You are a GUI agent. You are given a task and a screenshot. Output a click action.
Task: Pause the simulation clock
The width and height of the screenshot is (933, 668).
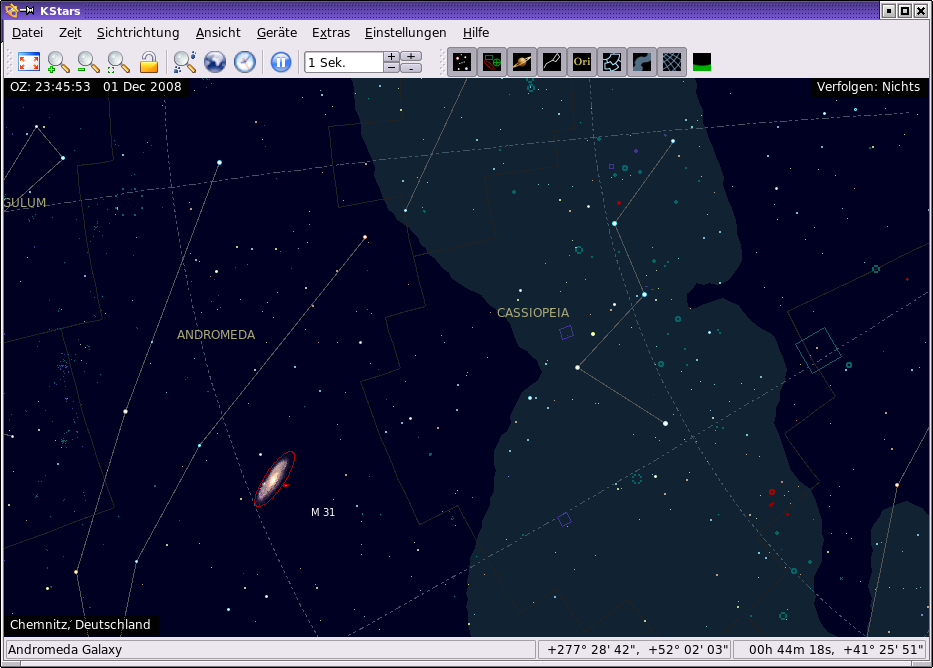coord(281,62)
